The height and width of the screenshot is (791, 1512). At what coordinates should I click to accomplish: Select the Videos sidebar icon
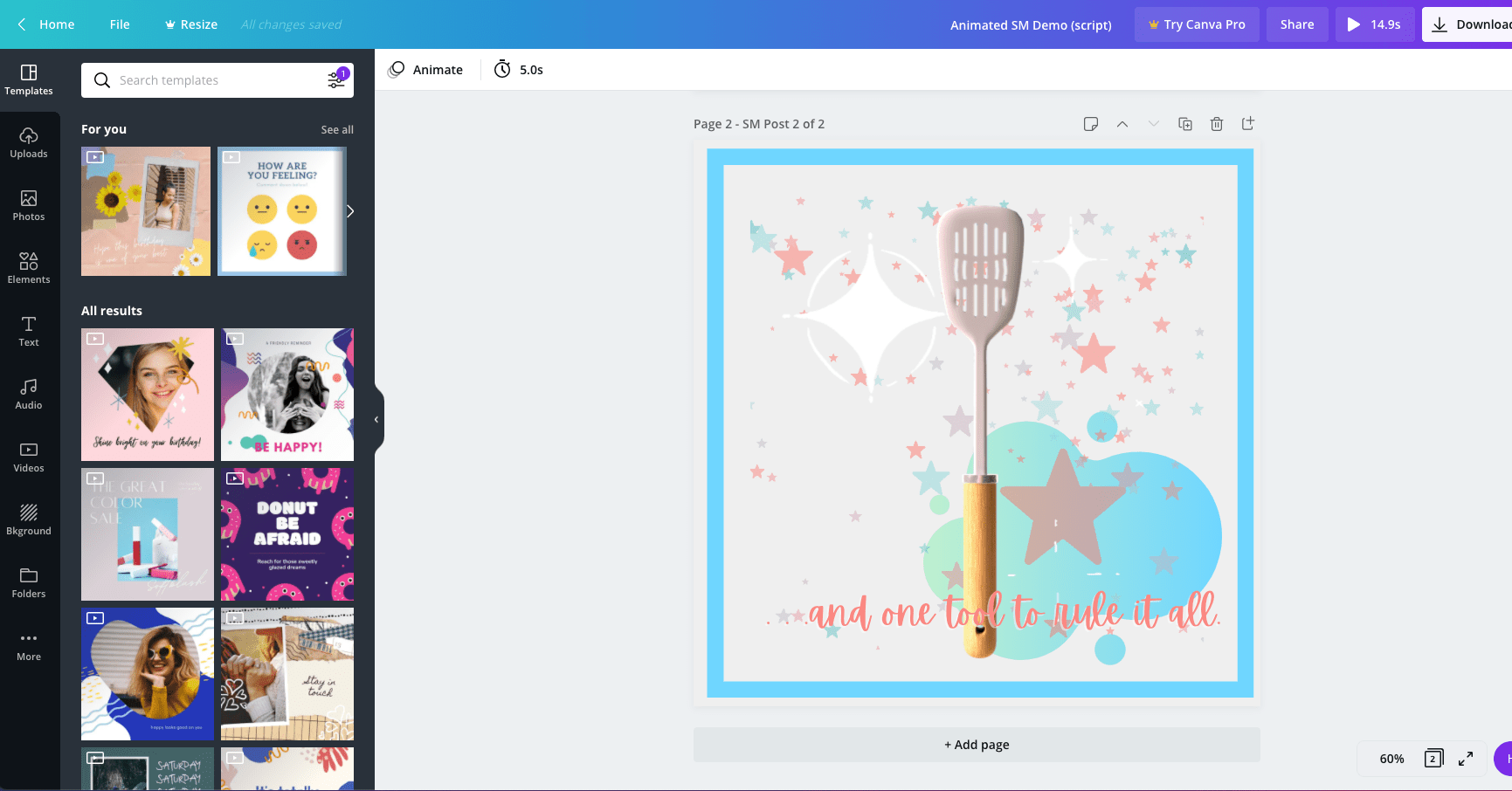pos(29,455)
